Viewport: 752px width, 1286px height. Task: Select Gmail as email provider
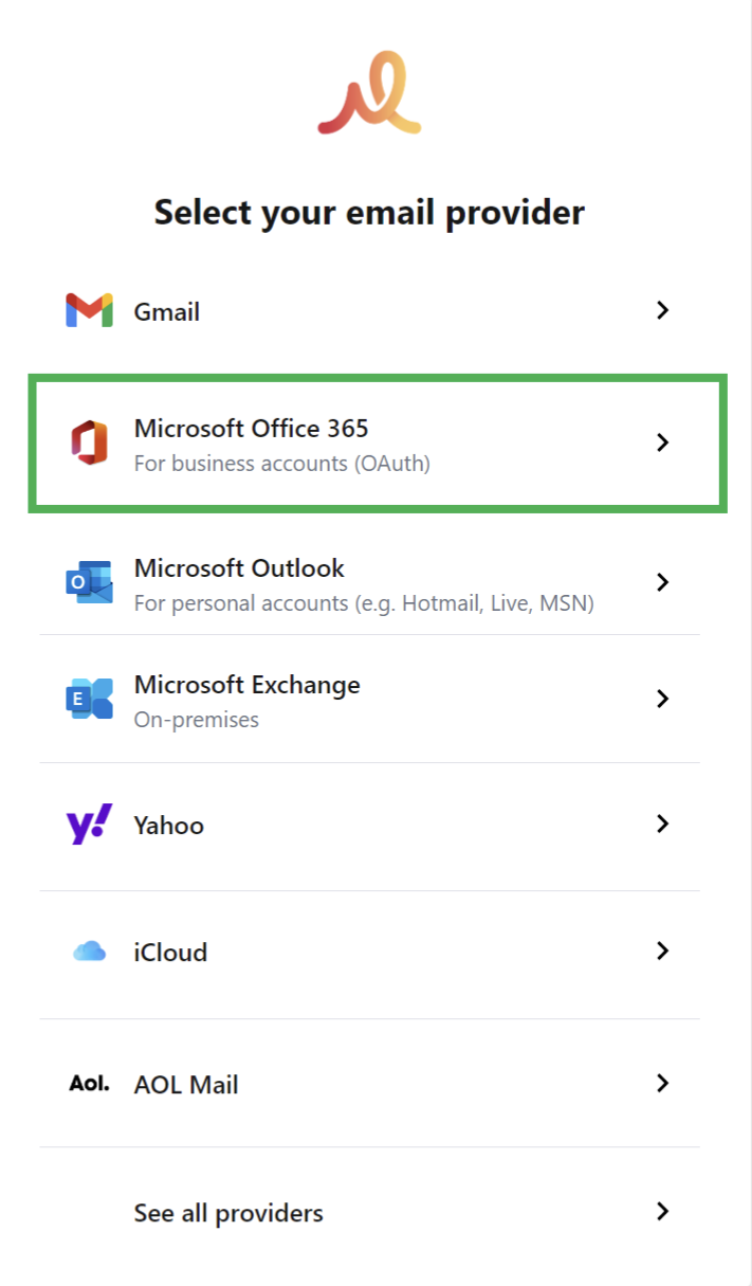pyautogui.click(x=167, y=312)
